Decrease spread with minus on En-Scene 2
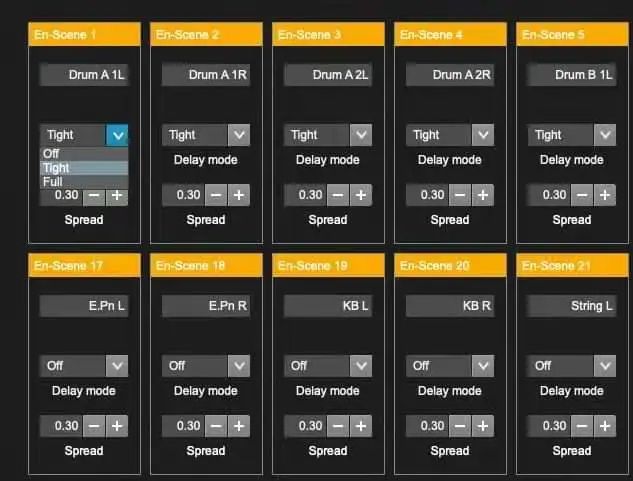Viewport: 633px width, 481px height. [216, 195]
